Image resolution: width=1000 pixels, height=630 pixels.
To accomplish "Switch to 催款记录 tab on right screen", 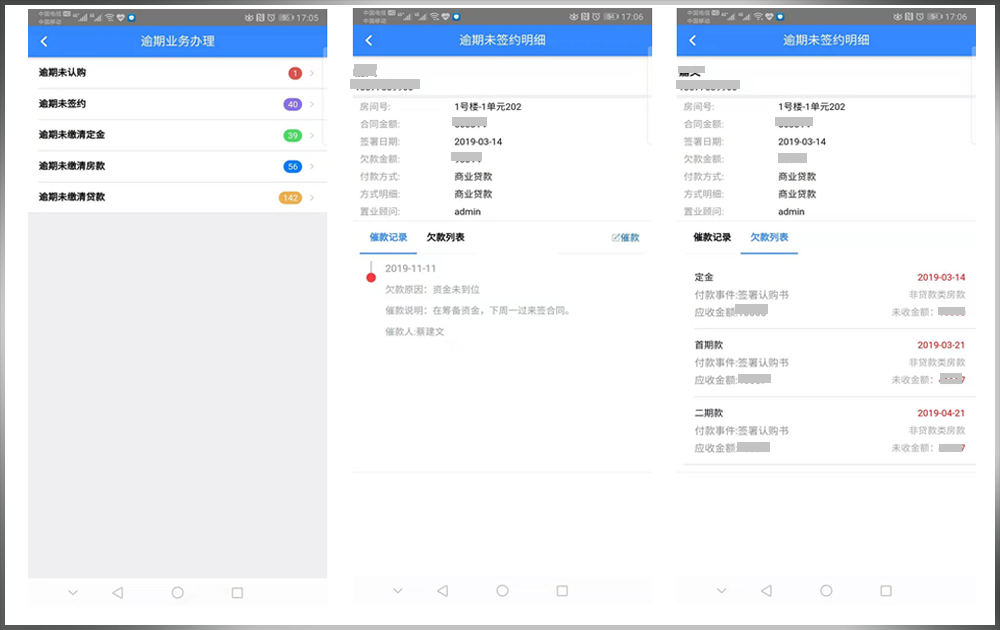I will click(712, 238).
